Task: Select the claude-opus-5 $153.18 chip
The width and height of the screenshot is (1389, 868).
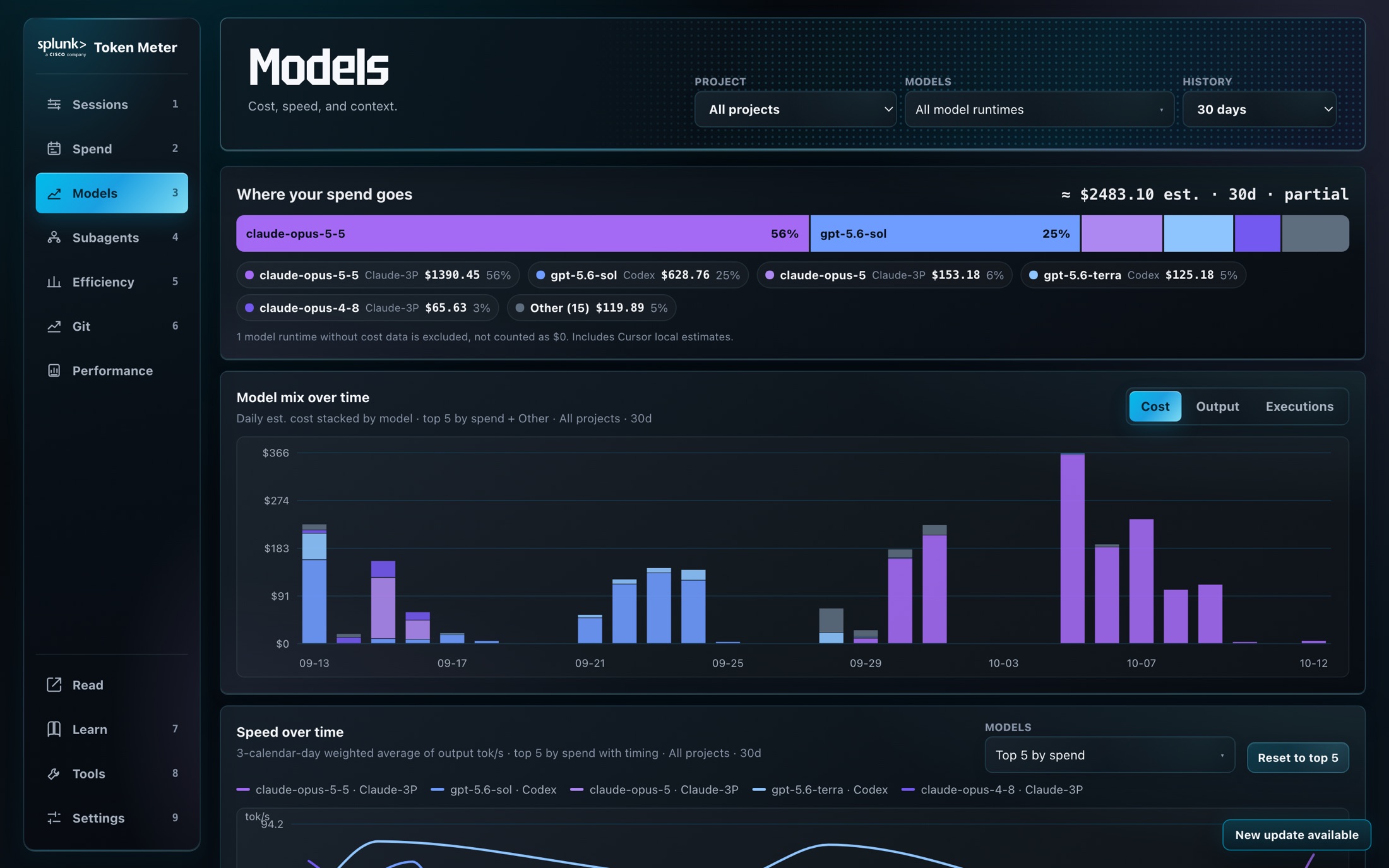Action: pyautogui.click(x=884, y=275)
